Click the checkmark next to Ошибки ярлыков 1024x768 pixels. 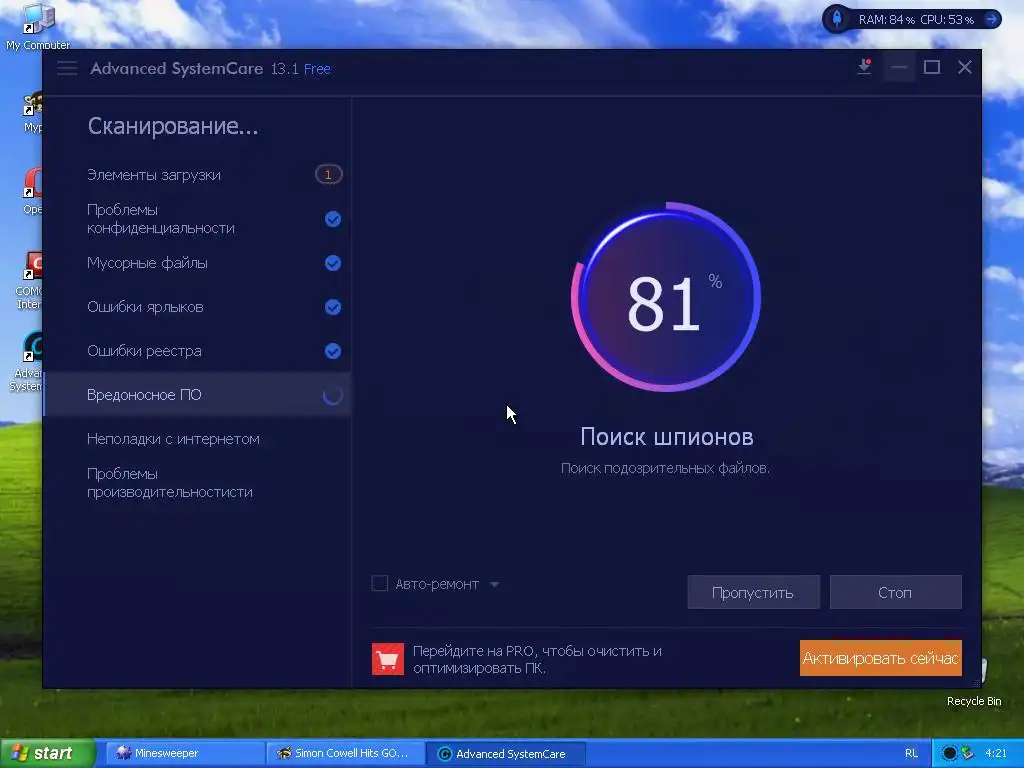(x=333, y=307)
